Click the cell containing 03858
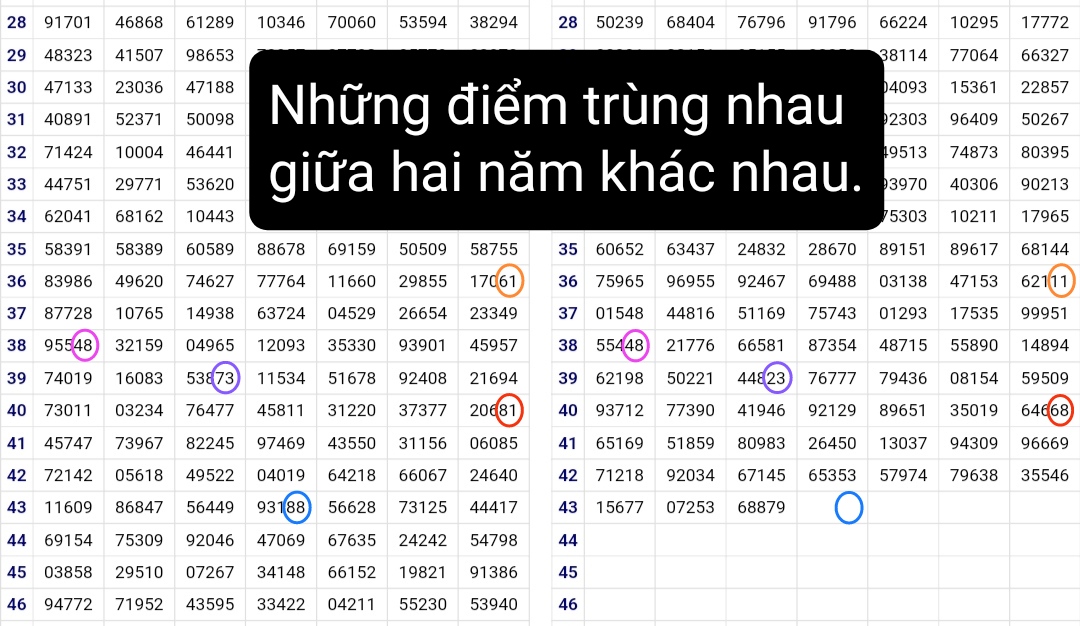The image size is (1080, 626). [68, 572]
